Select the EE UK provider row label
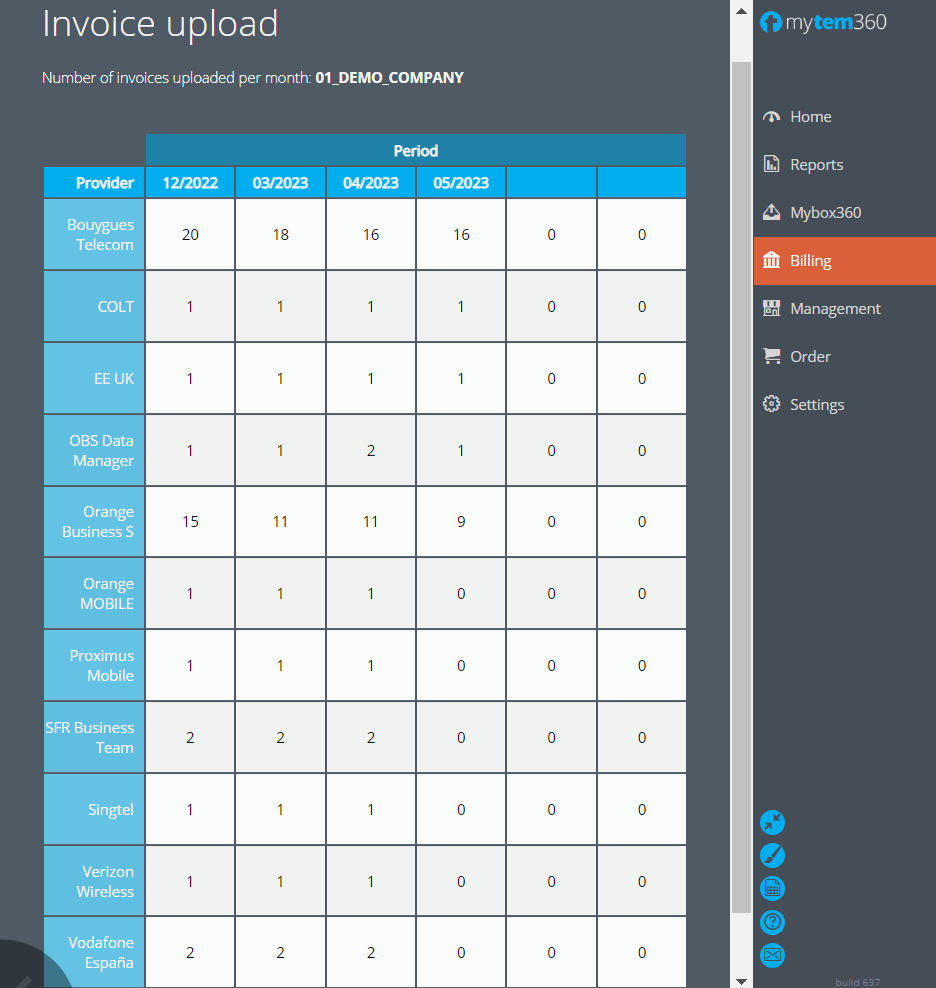Screen dimensions: 936x988 [x=95, y=378]
